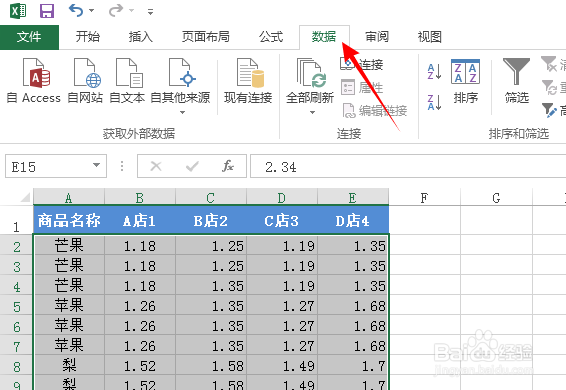Select column E header

(x=353, y=198)
